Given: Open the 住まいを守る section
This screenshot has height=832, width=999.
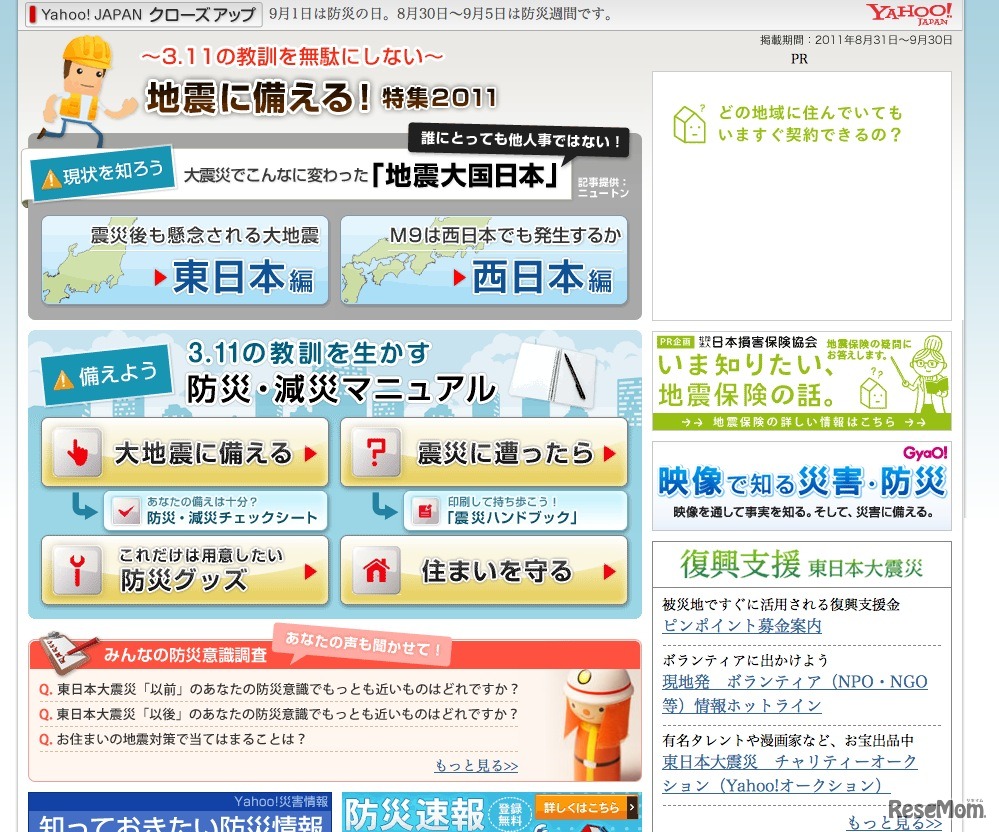Looking at the screenshot, I should [484, 570].
